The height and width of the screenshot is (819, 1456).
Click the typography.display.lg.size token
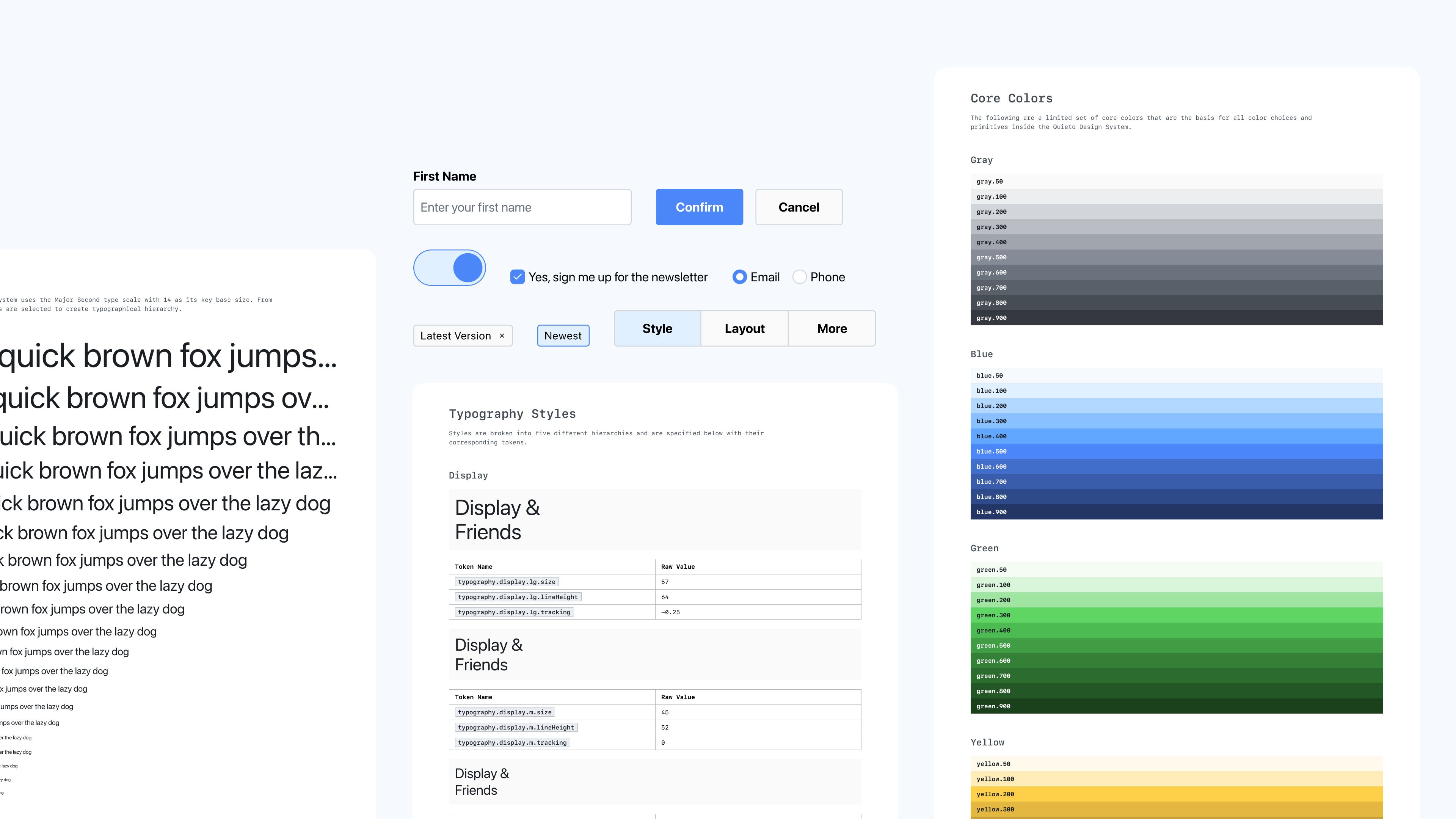coord(507,582)
